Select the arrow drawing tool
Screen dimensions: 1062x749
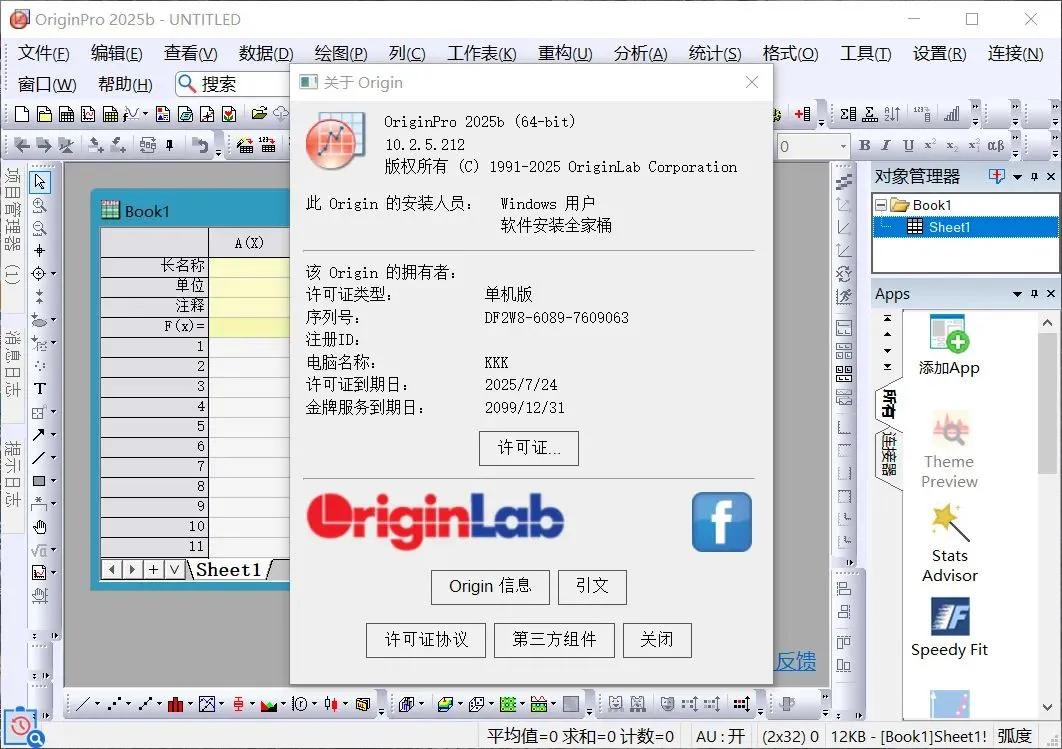[39, 435]
